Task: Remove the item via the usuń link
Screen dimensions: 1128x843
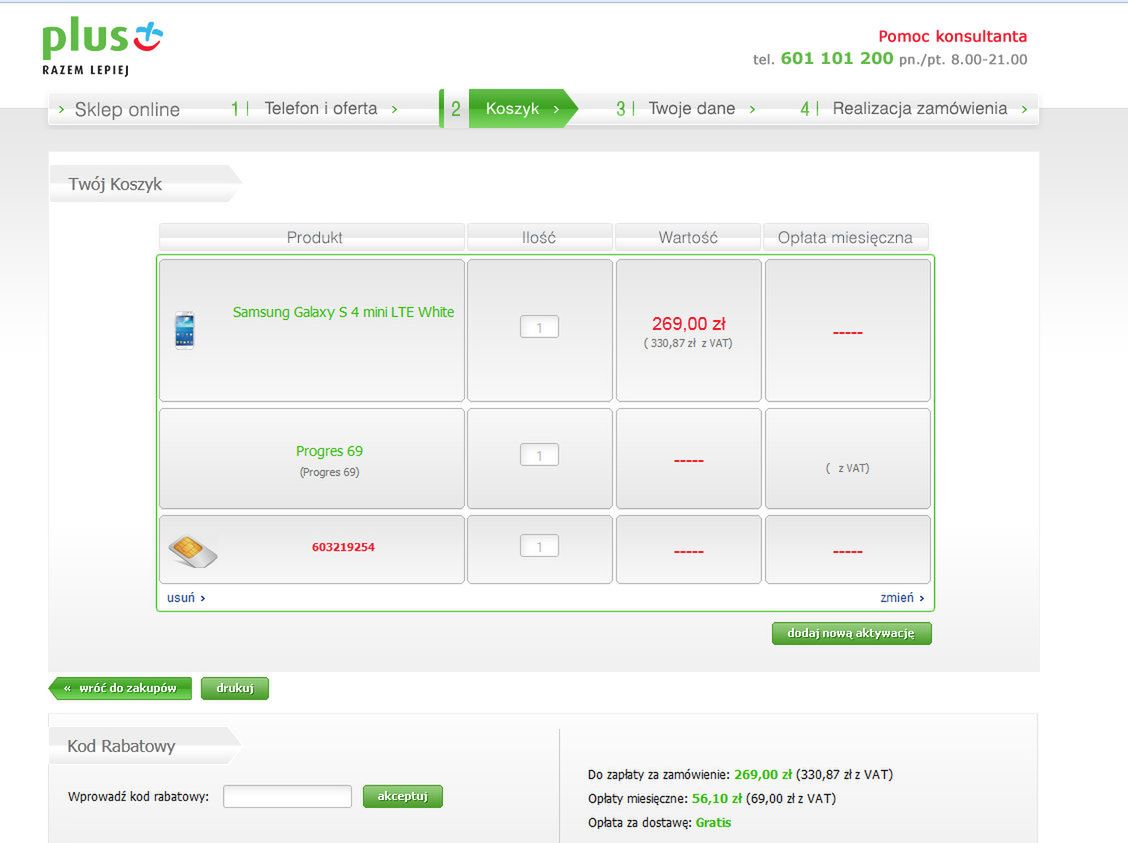Action: (x=186, y=598)
